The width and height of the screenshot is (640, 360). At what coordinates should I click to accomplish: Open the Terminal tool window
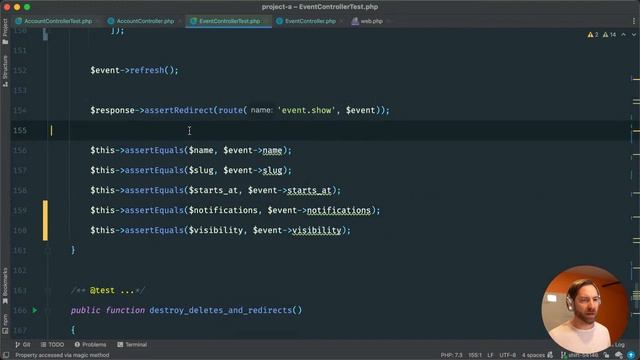coord(132,345)
